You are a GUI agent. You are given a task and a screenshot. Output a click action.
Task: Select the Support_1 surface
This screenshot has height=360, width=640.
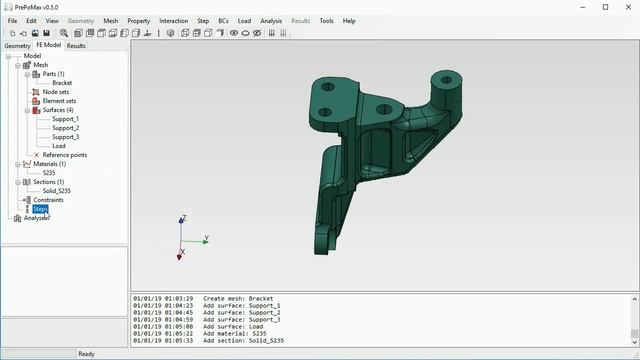[65, 119]
